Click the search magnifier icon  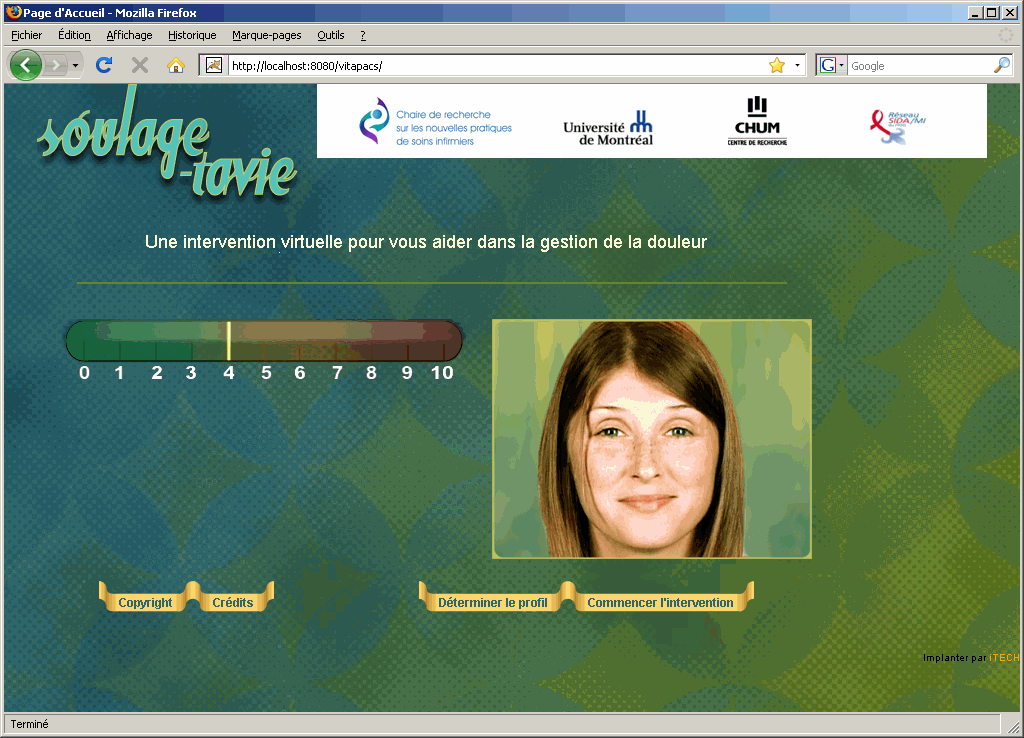point(1001,66)
